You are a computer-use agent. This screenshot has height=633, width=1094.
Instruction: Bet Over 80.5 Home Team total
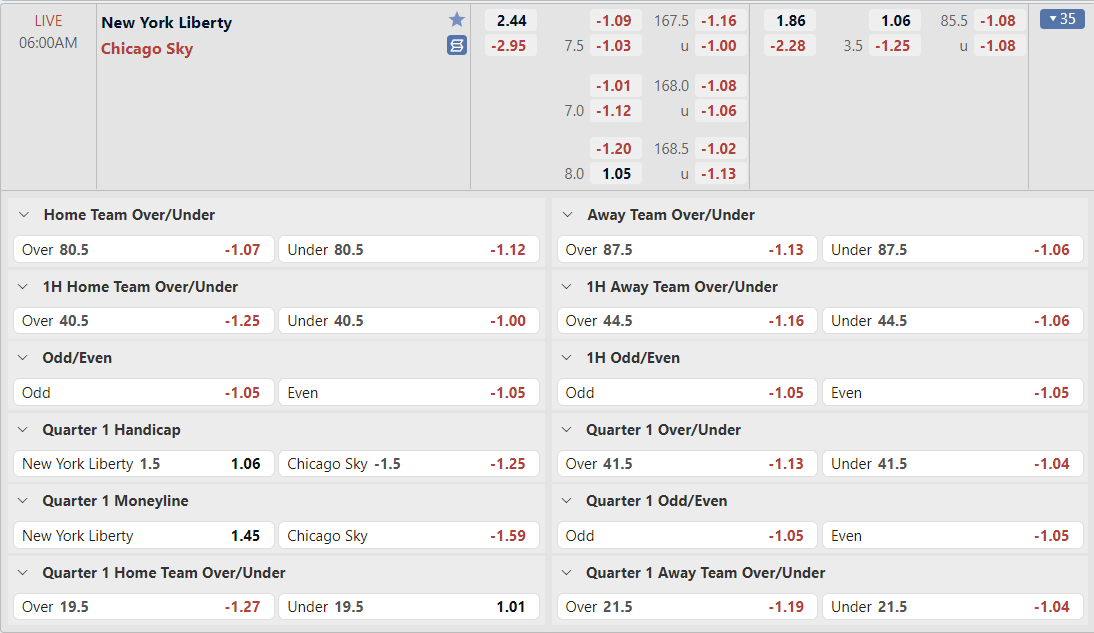(x=143, y=250)
